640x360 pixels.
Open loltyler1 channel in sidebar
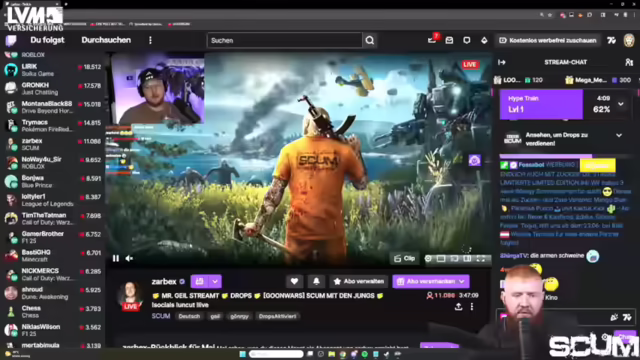pyautogui.click(x=53, y=200)
